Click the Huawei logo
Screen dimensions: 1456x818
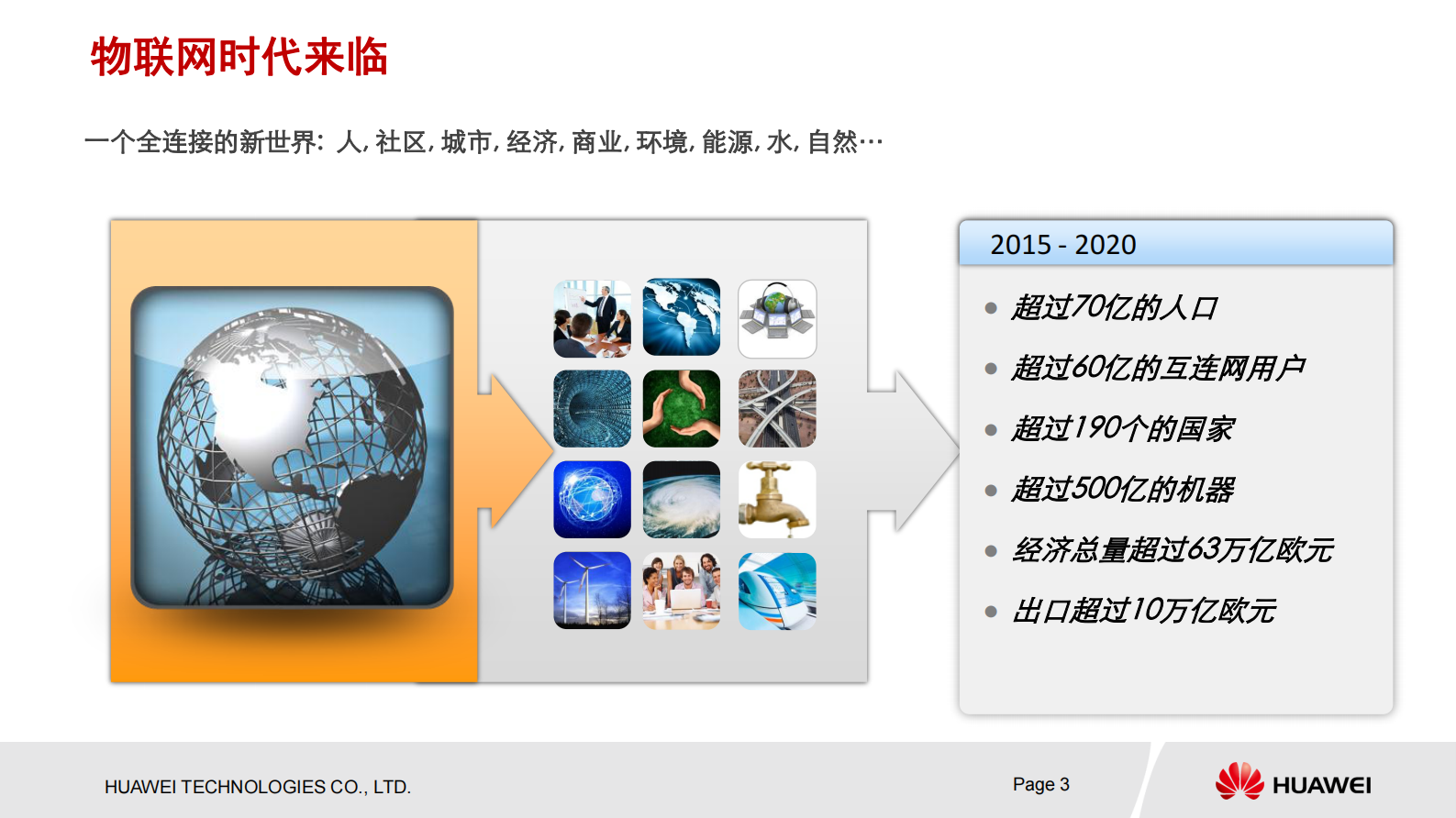(x=1293, y=782)
